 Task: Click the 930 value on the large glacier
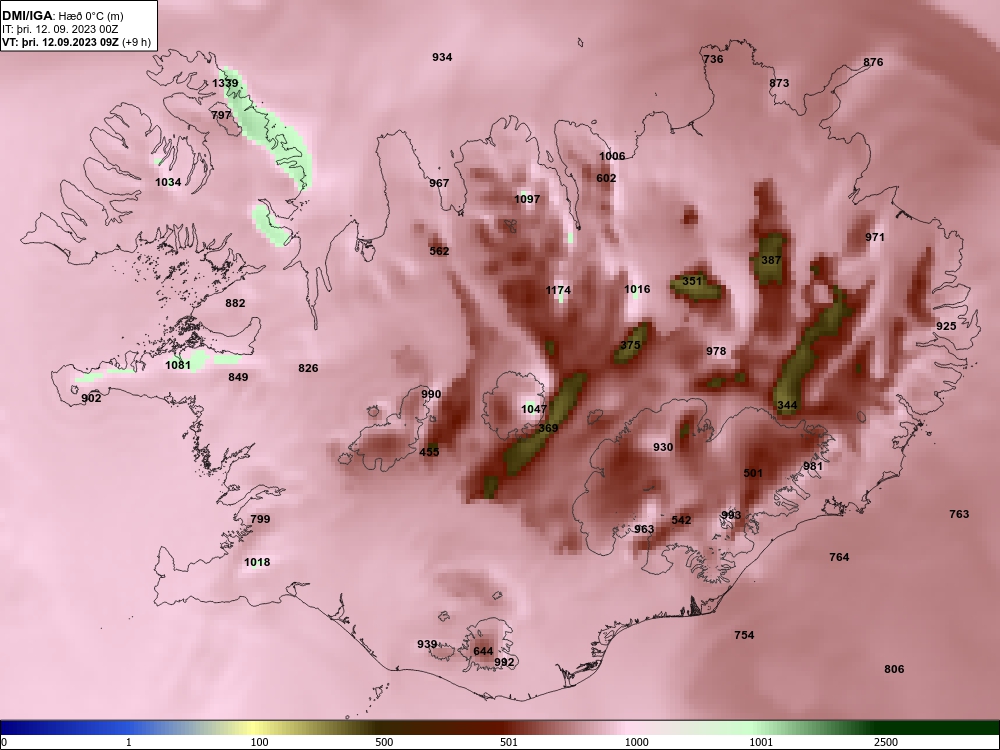tap(663, 448)
